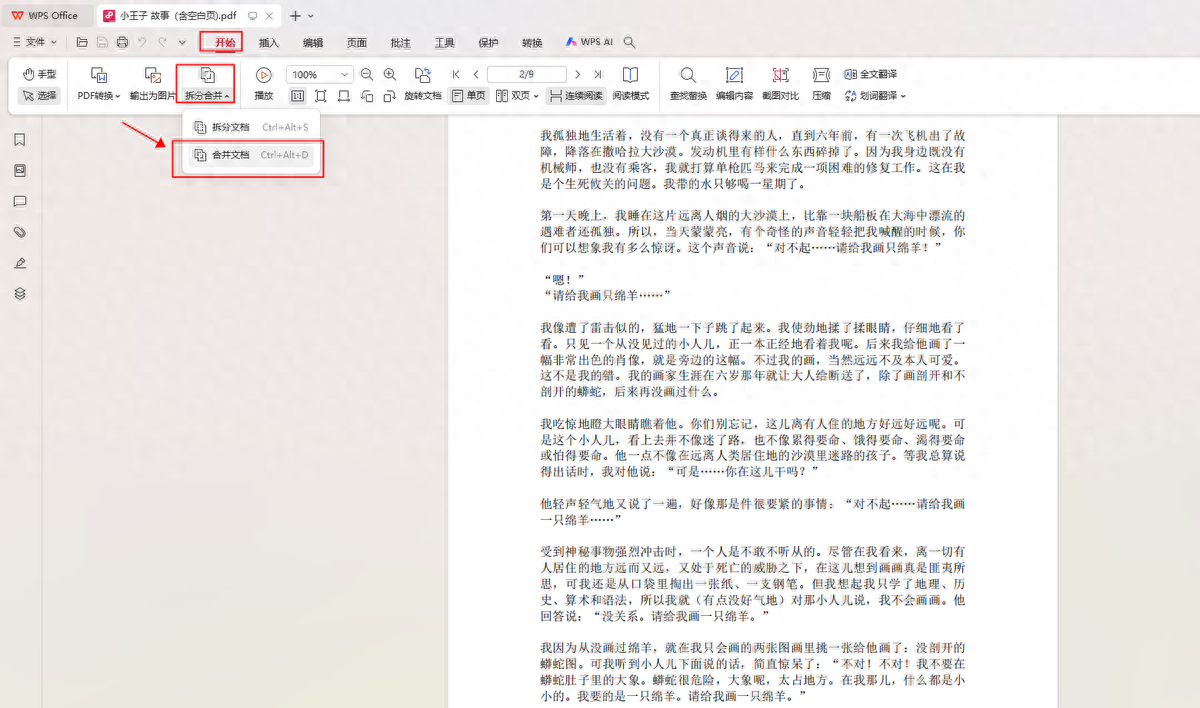Click the undo arrow

142,42
